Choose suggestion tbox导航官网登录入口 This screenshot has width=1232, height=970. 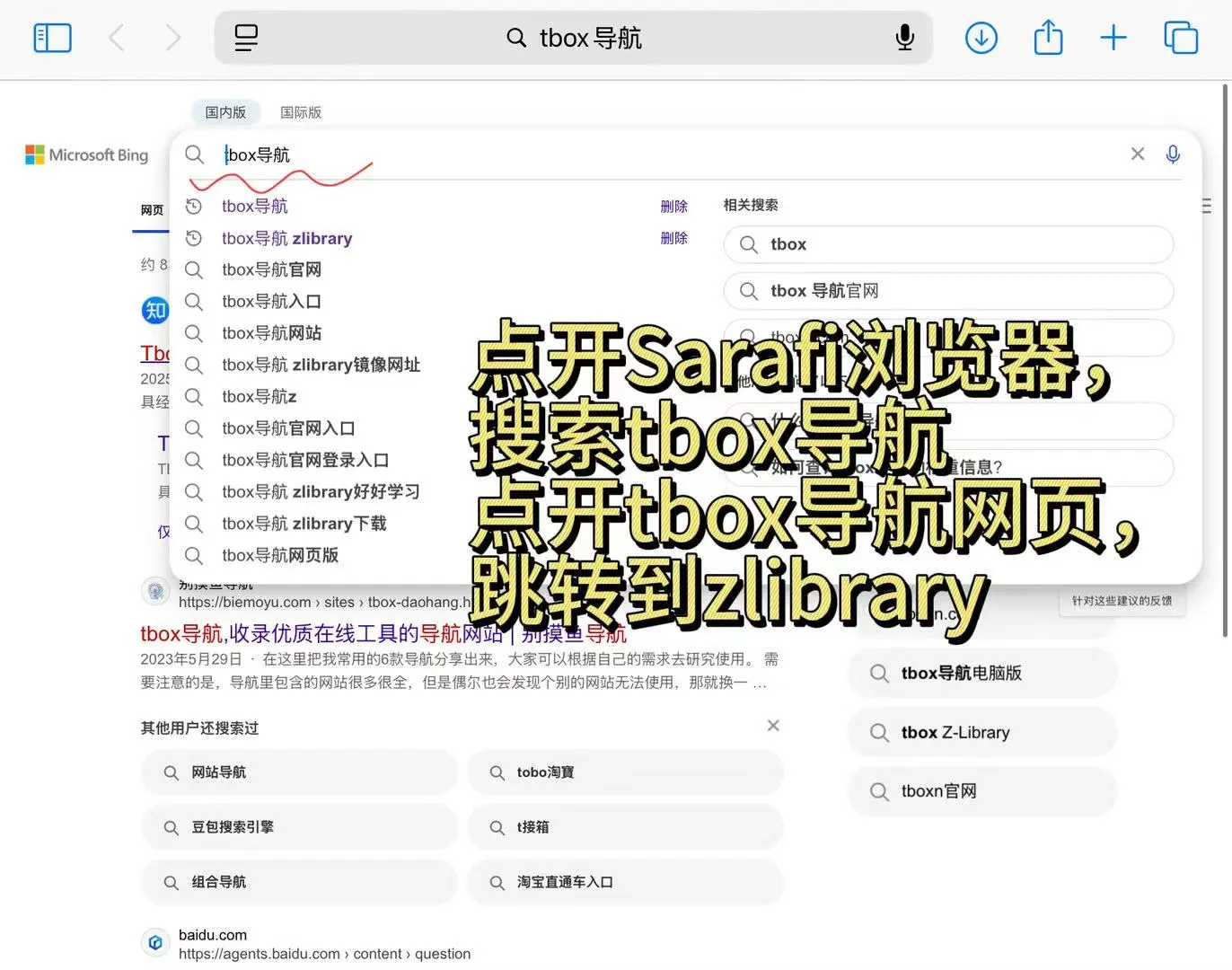pos(305,460)
